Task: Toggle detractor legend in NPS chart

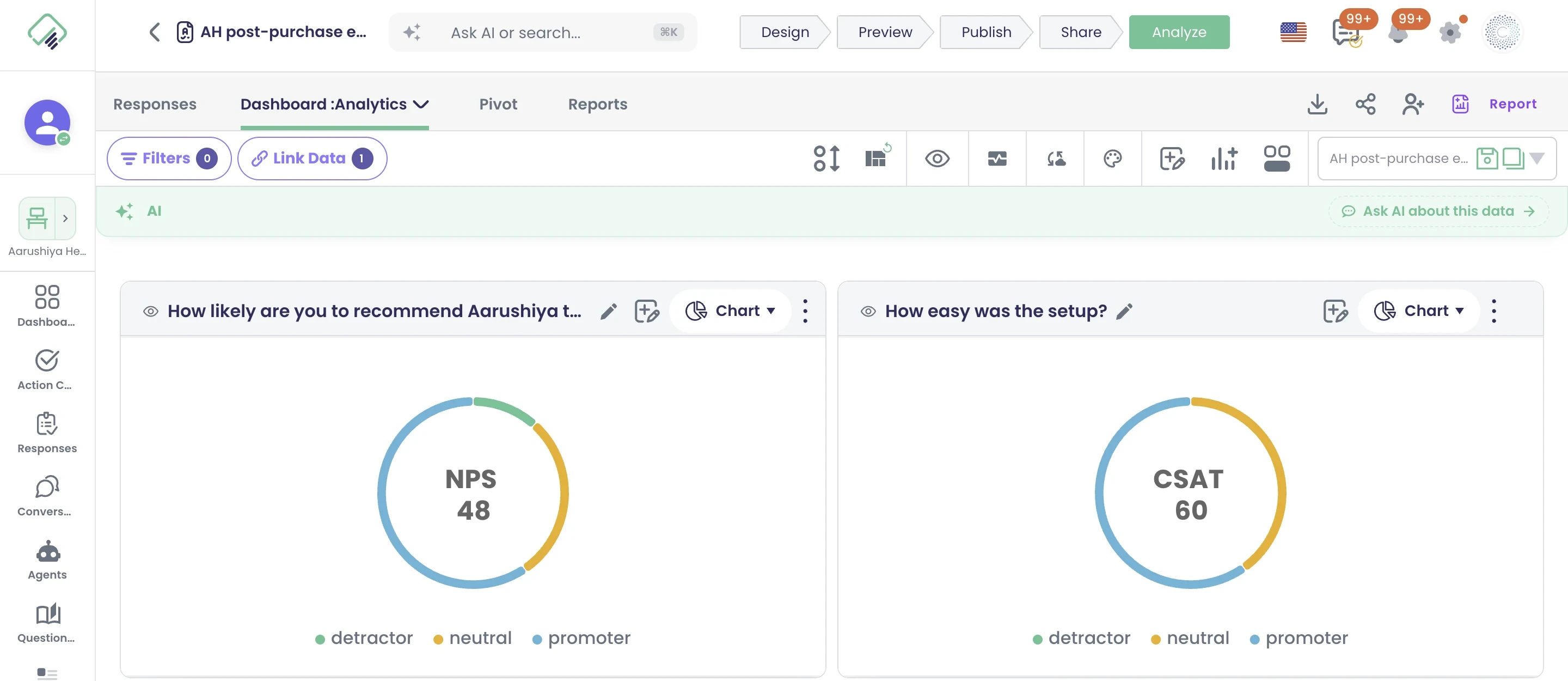Action: tap(364, 638)
